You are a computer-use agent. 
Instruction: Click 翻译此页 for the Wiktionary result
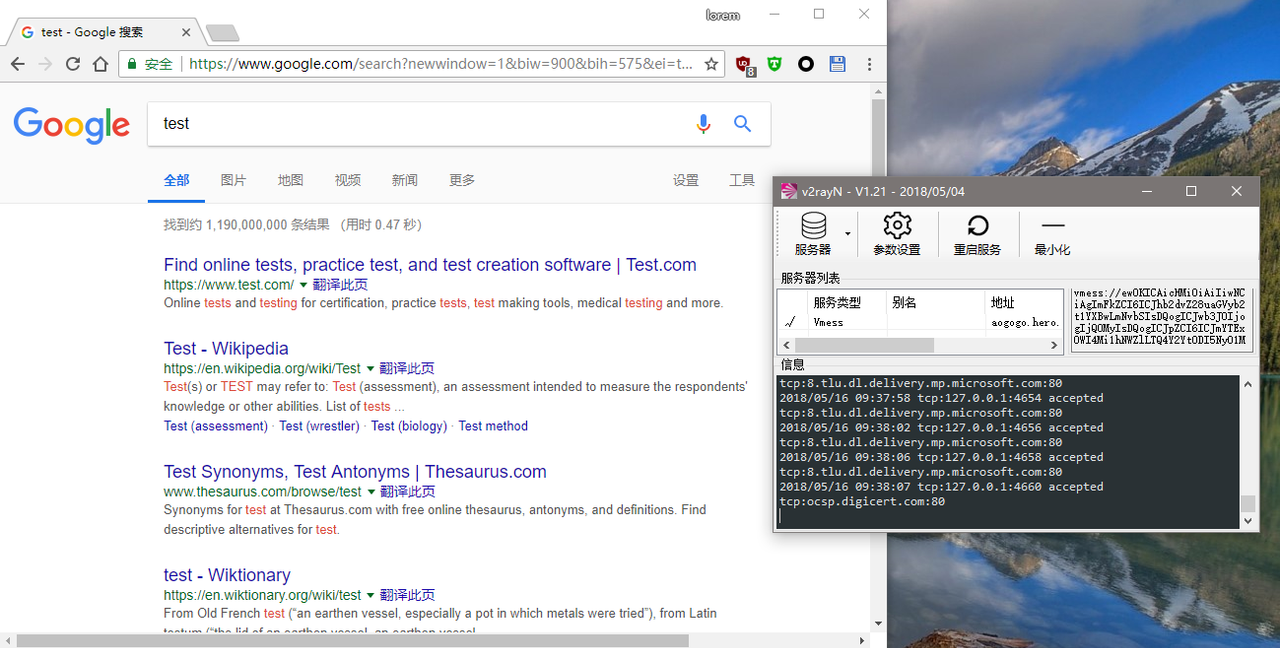coord(407,595)
